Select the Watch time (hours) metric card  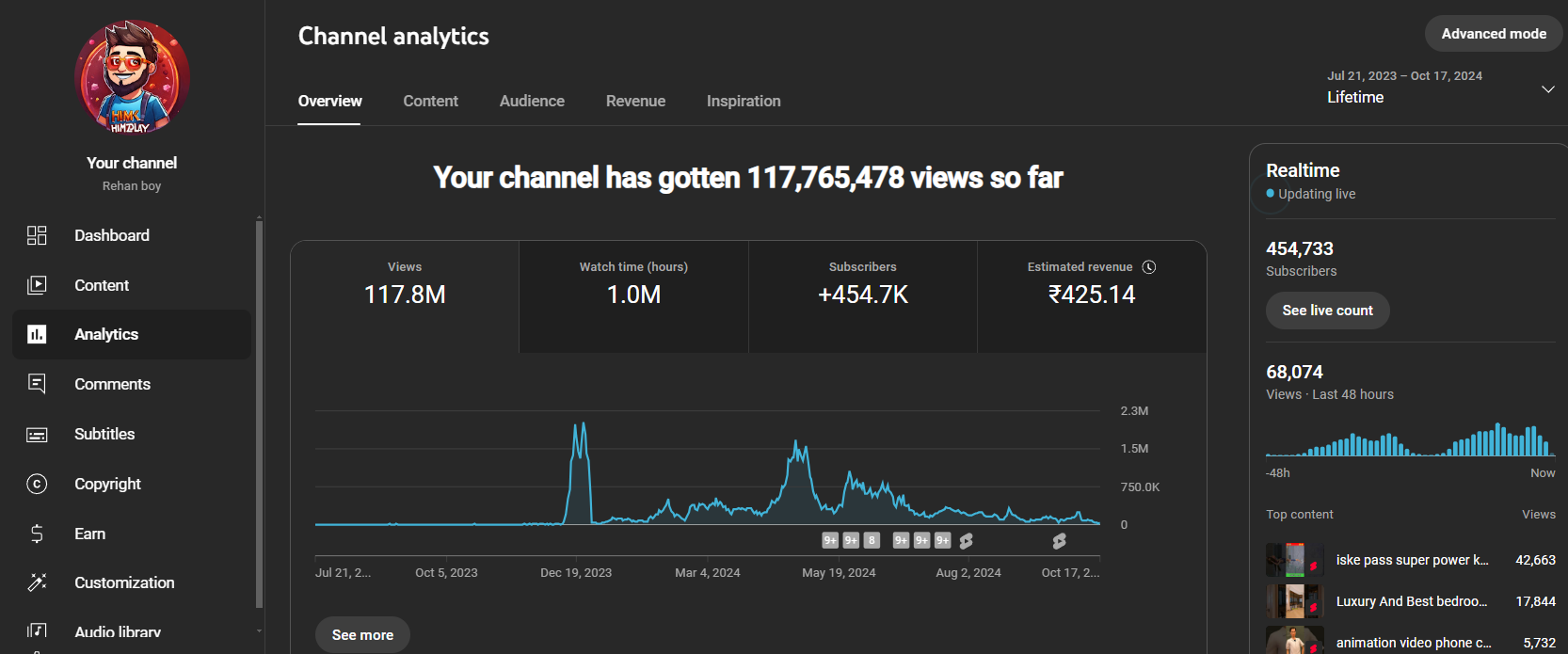633,296
